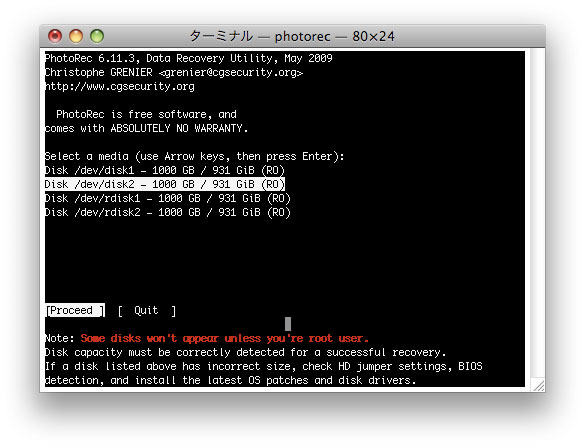Click the grenier@cgsecurity.org email address
Viewport: 585px width, 447px height.
231,72
